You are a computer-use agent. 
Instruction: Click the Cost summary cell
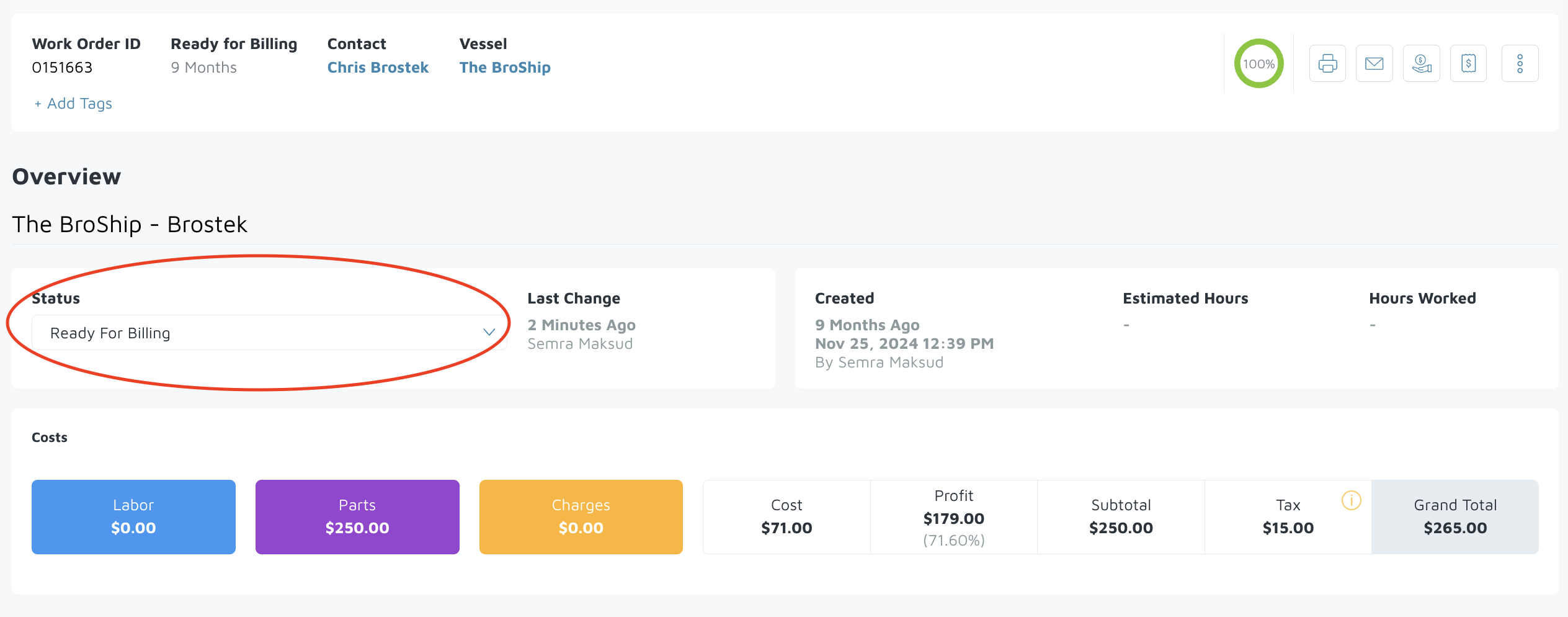(x=786, y=516)
